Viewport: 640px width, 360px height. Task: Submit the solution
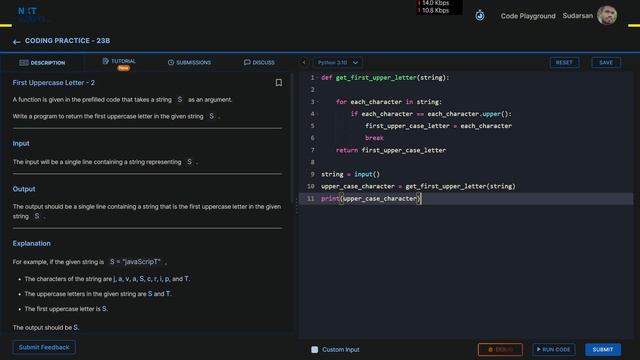click(x=603, y=349)
